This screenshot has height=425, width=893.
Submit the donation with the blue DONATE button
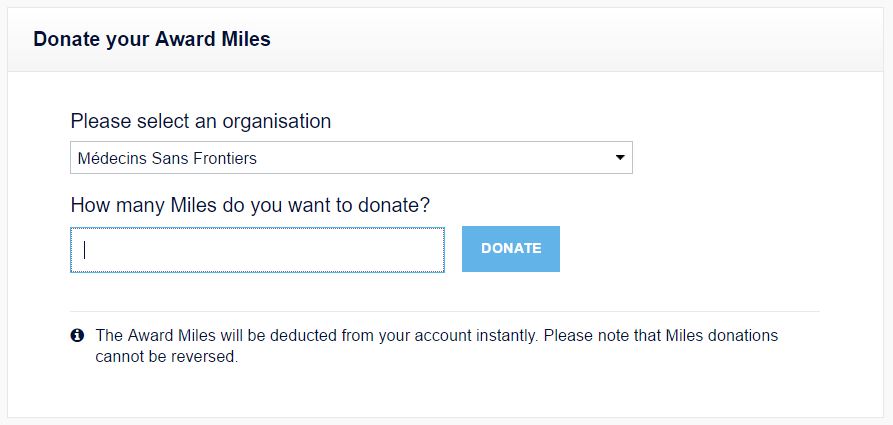(511, 249)
